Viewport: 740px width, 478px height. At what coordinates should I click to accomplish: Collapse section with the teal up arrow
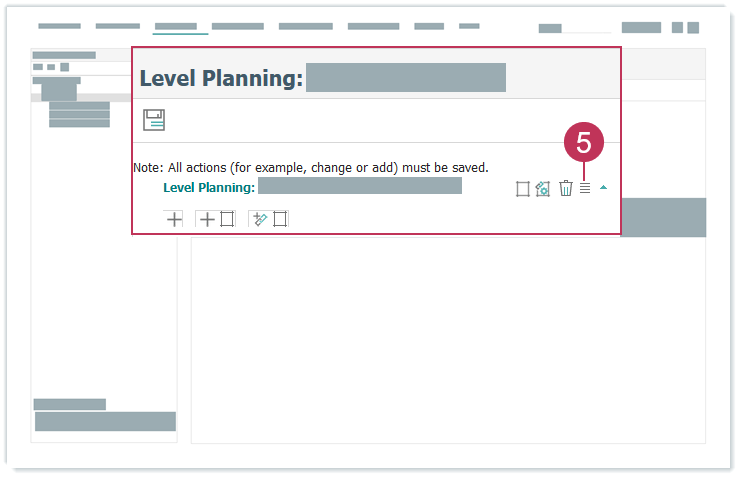[x=603, y=187]
